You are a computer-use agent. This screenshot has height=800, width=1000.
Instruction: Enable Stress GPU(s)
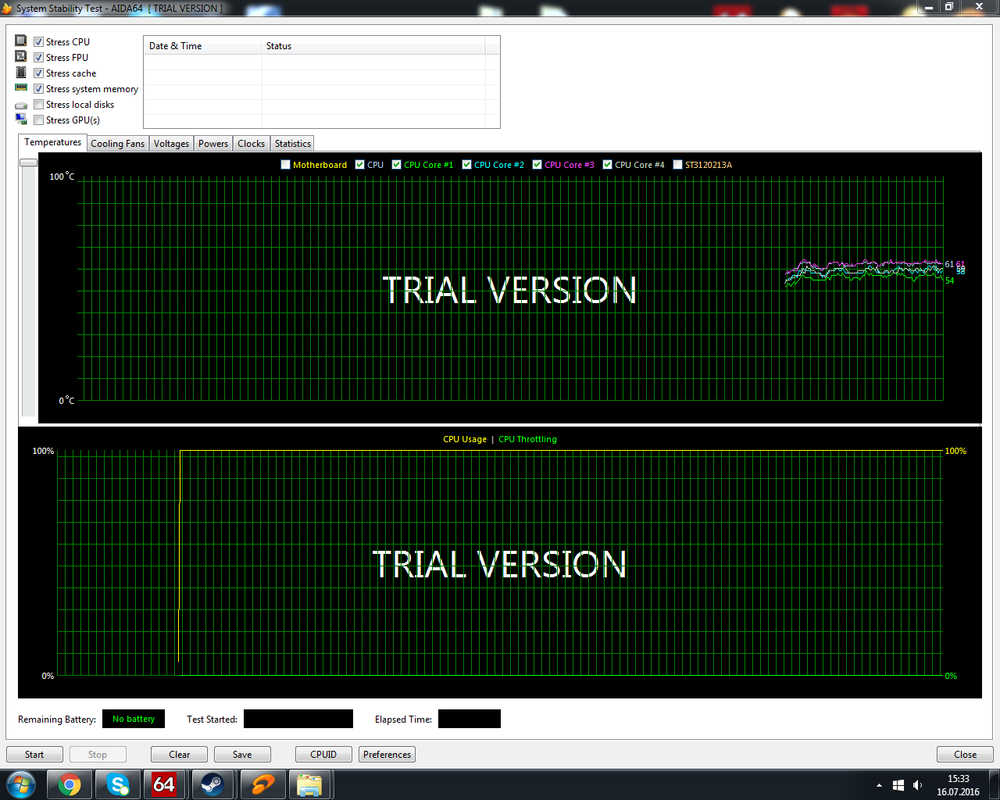38,120
